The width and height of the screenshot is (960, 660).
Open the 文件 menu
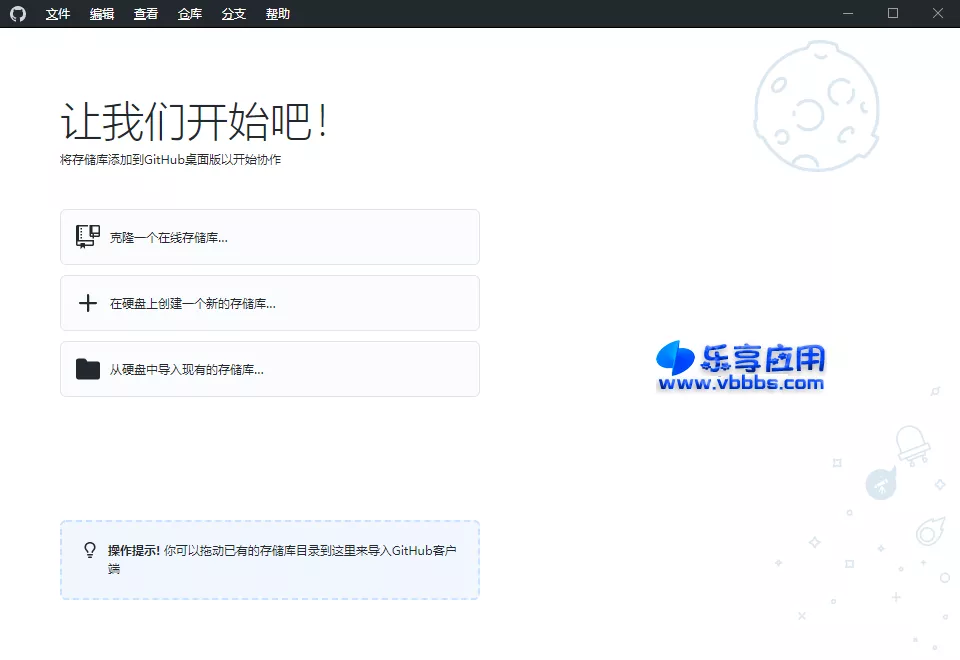[57, 13]
